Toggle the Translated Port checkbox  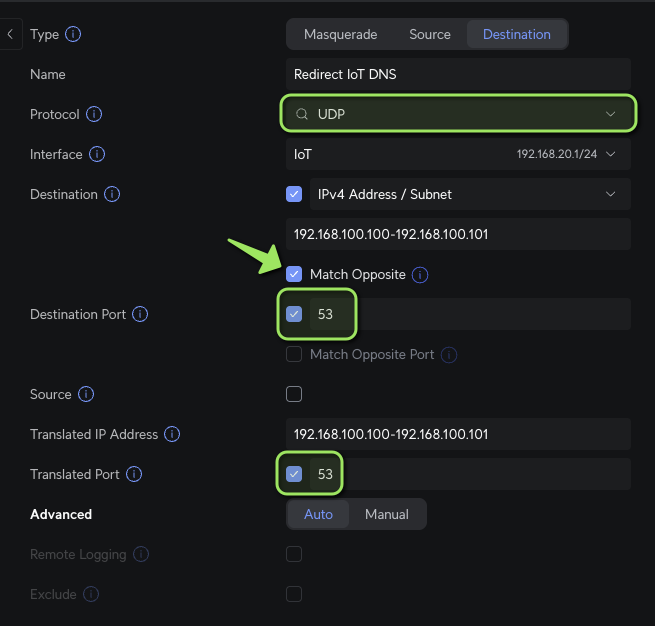coord(294,474)
